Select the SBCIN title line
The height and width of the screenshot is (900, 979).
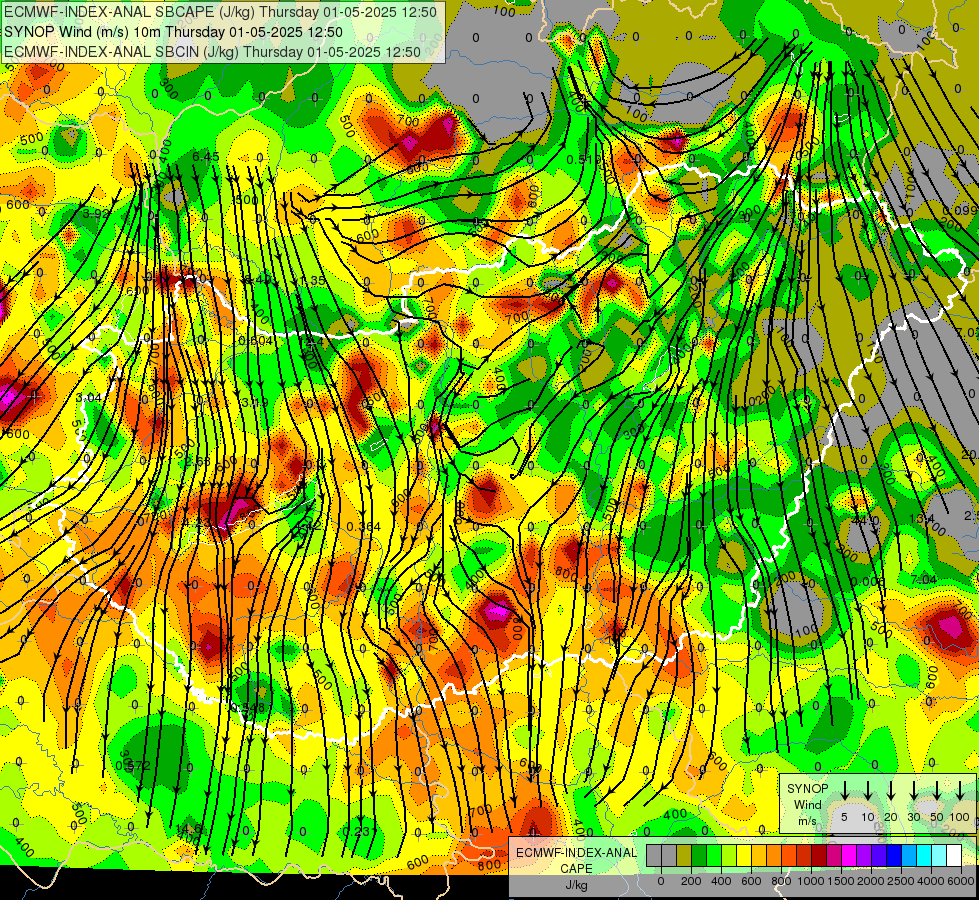point(212,52)
